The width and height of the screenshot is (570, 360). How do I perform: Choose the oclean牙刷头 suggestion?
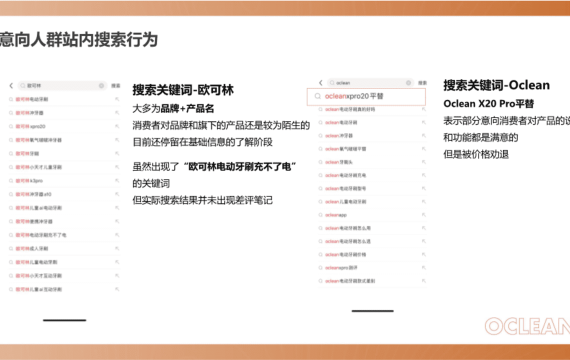click(372, 162)
